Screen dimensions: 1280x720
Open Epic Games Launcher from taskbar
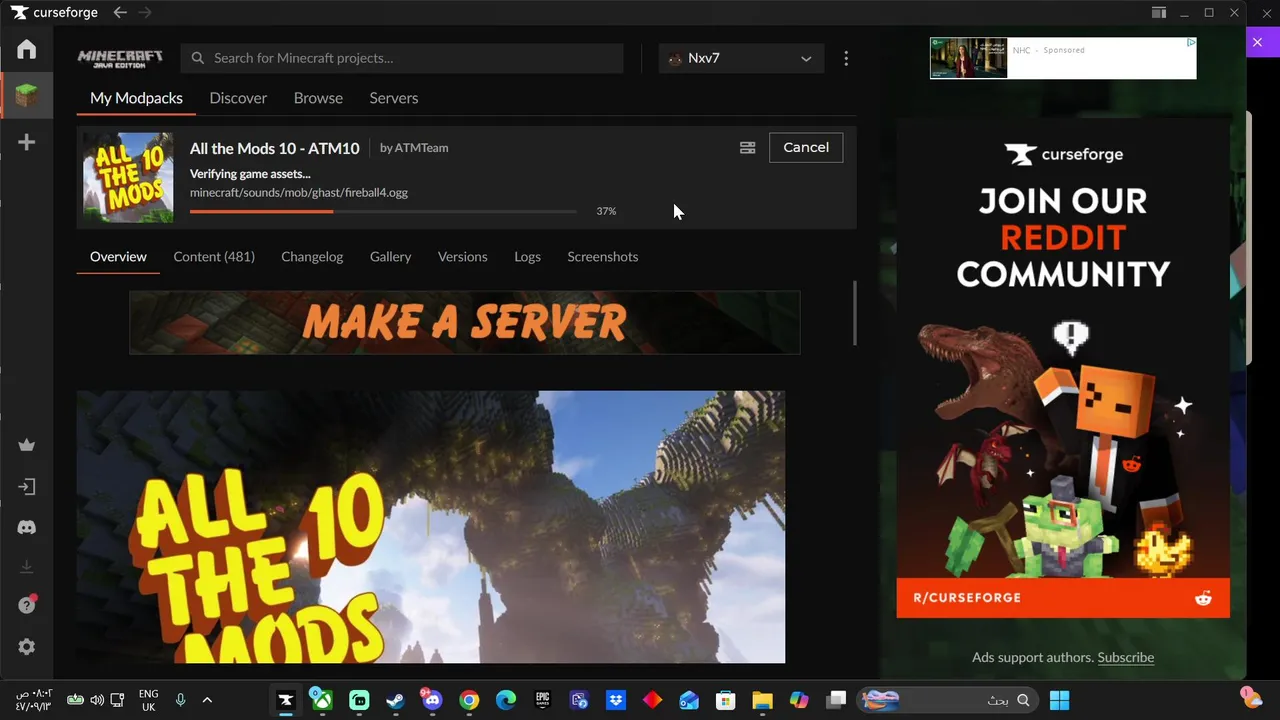click(x=542, y=700)
